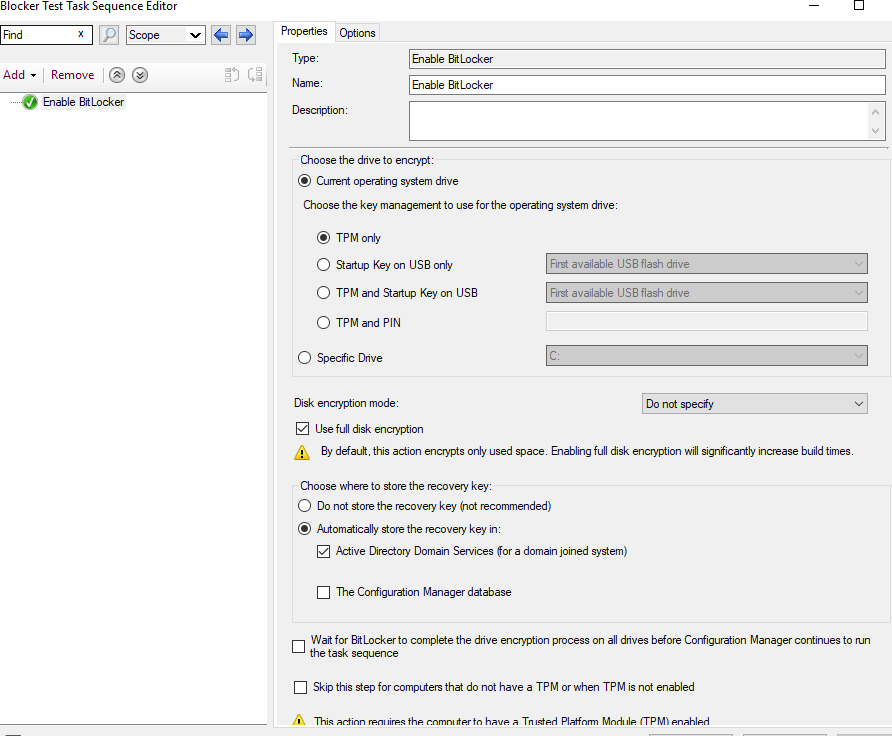Select TPM and PIN option
The height and width of the screenshot is (736, 892).
[x=324, y=322]
